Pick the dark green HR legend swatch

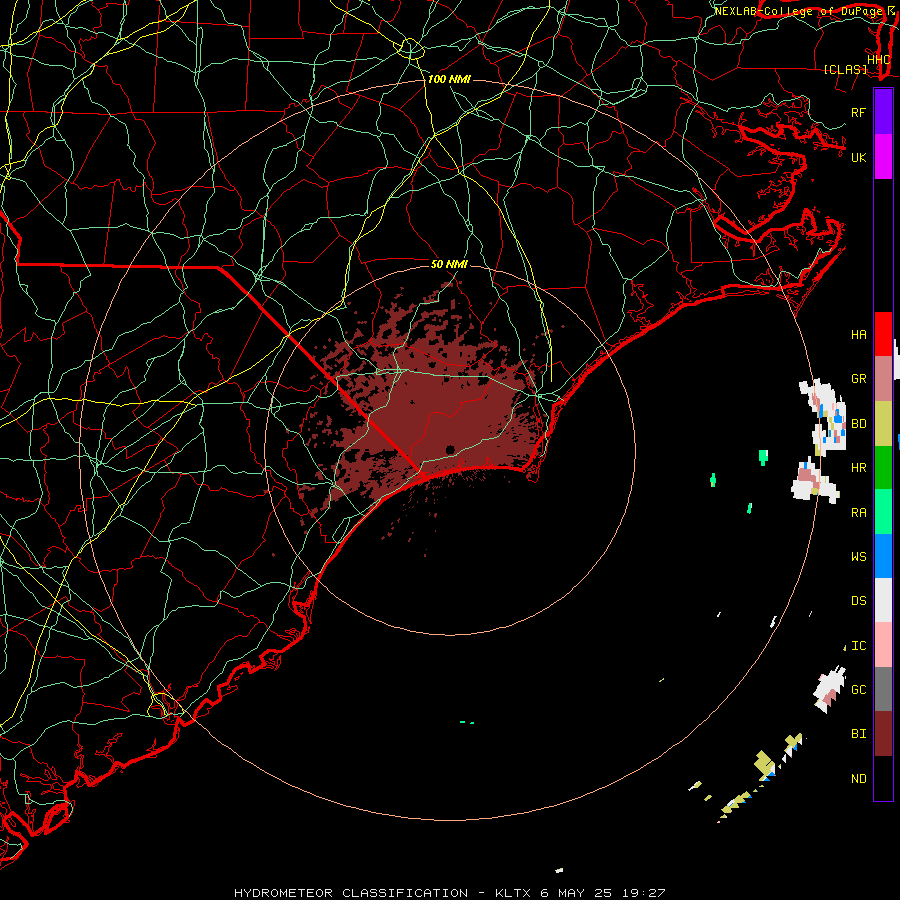(x=883, y=468)
